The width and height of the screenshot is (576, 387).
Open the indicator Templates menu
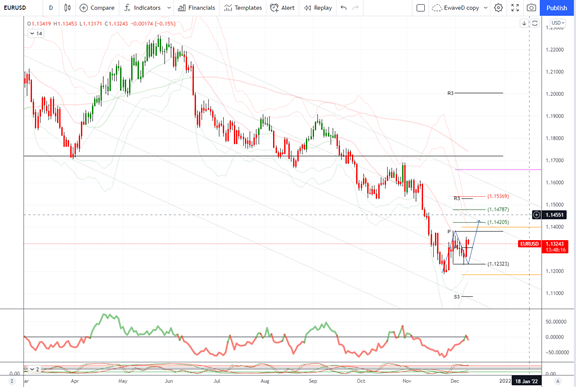tap(243, 8)
